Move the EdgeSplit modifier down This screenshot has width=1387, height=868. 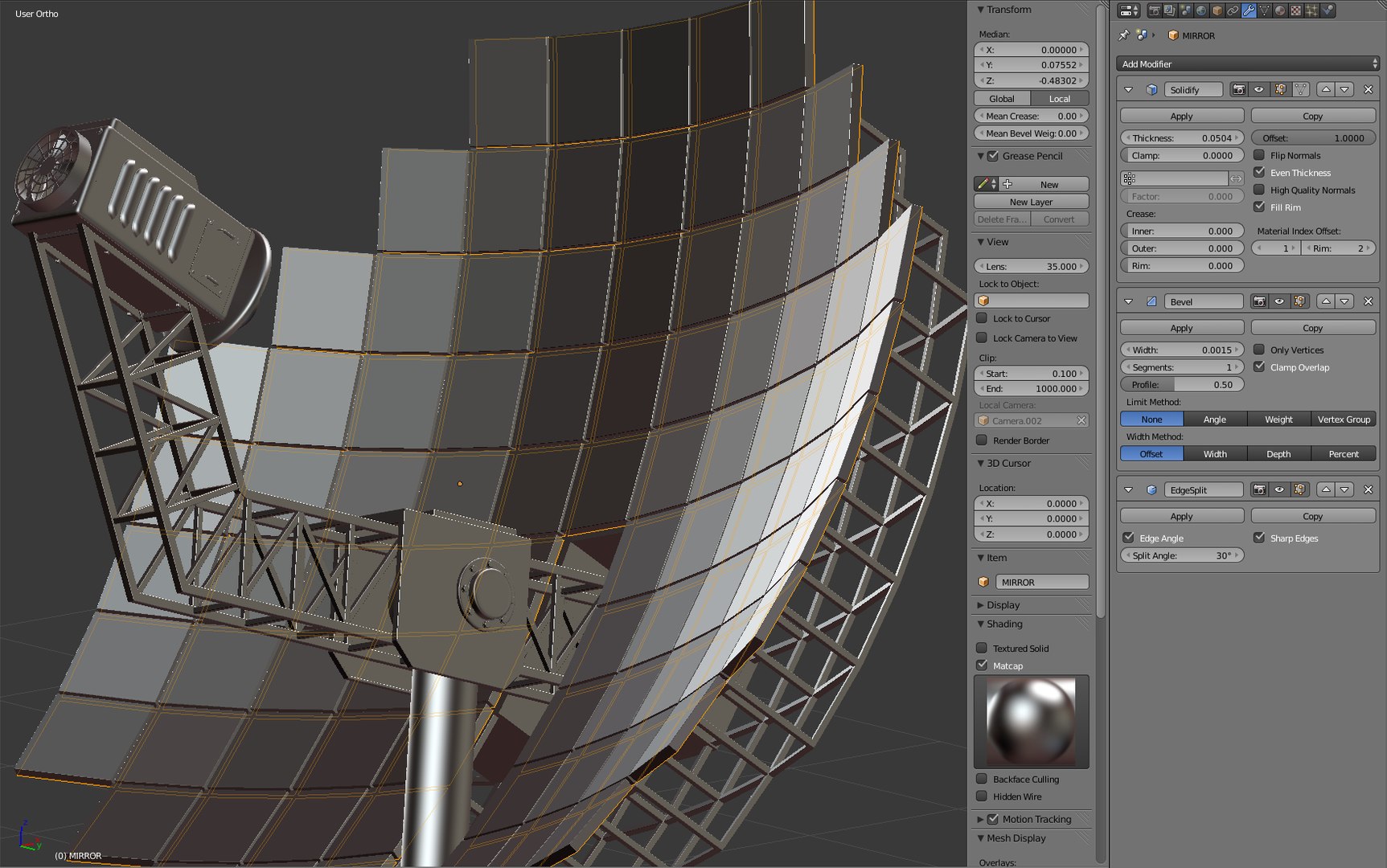tap(1344, 489)
